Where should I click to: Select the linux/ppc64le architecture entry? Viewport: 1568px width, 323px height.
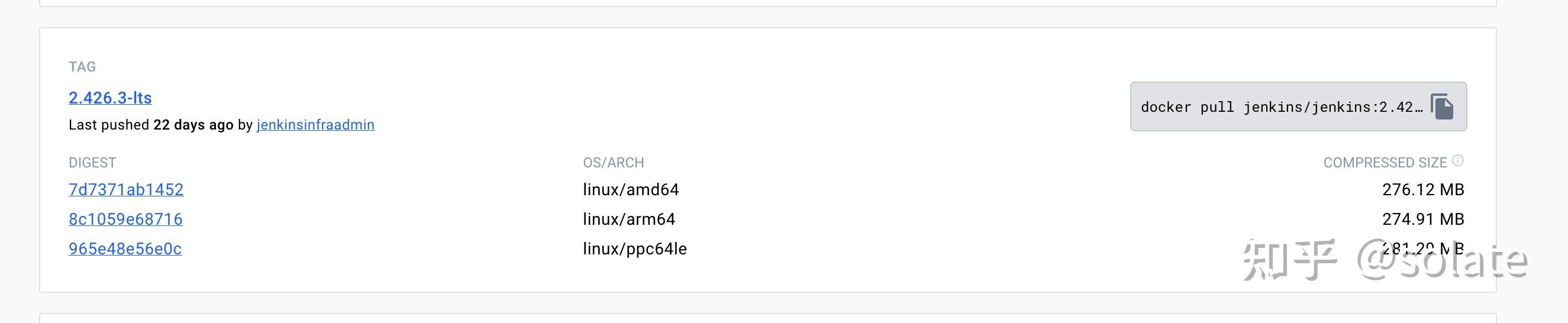(x=634, y=249)
